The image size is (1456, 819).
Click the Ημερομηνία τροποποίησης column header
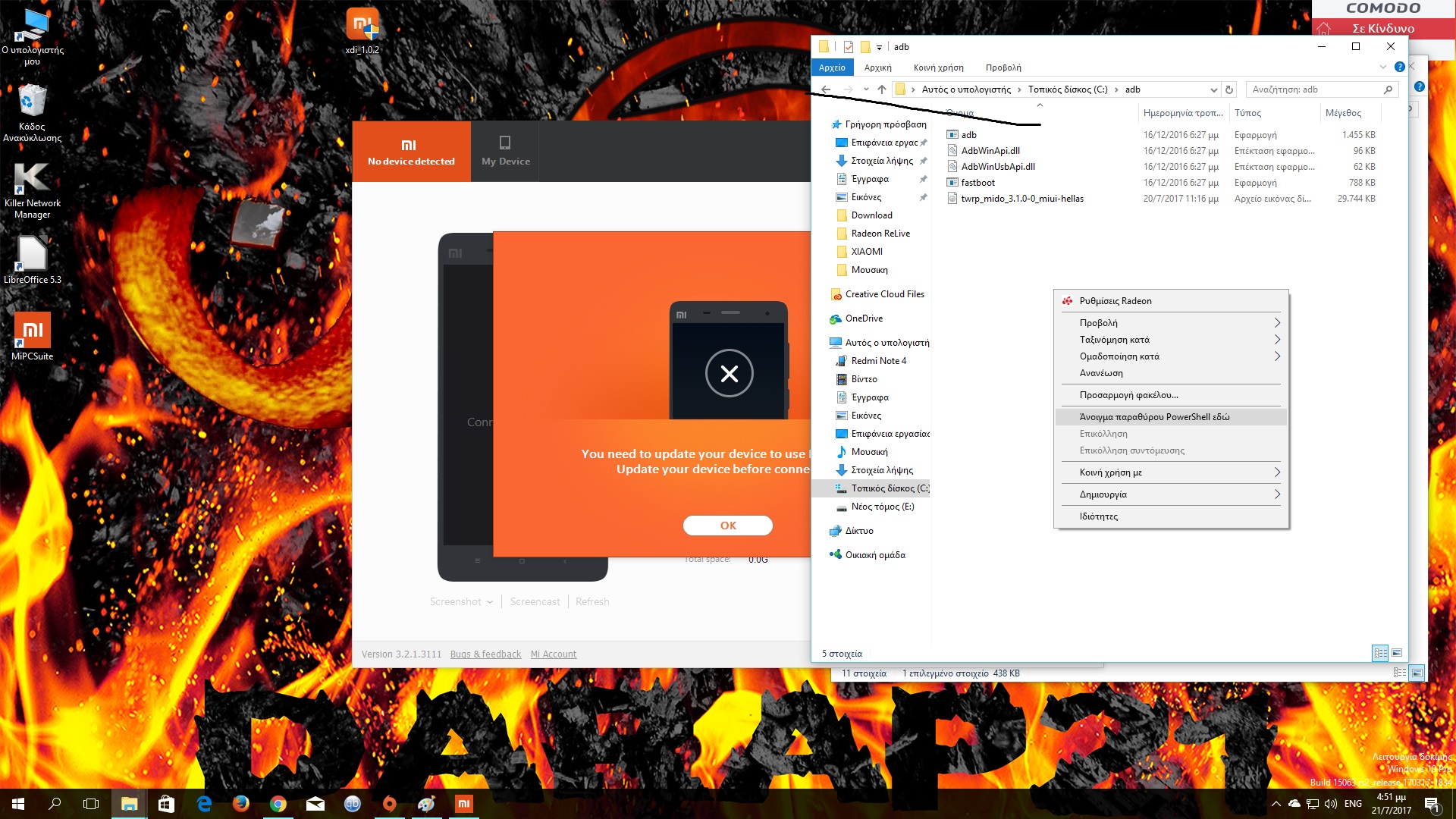[x=1182, y=113]
